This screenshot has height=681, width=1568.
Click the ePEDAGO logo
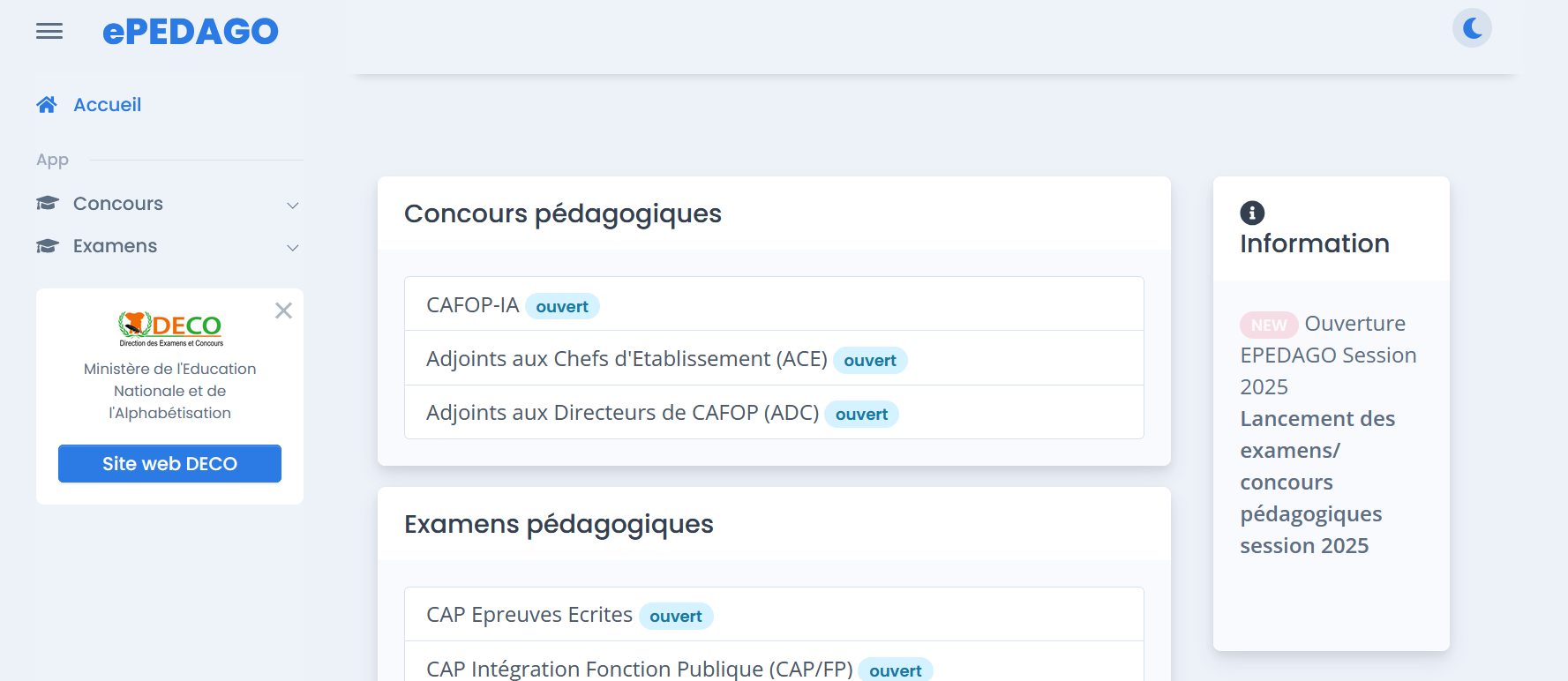coord(191,32)
